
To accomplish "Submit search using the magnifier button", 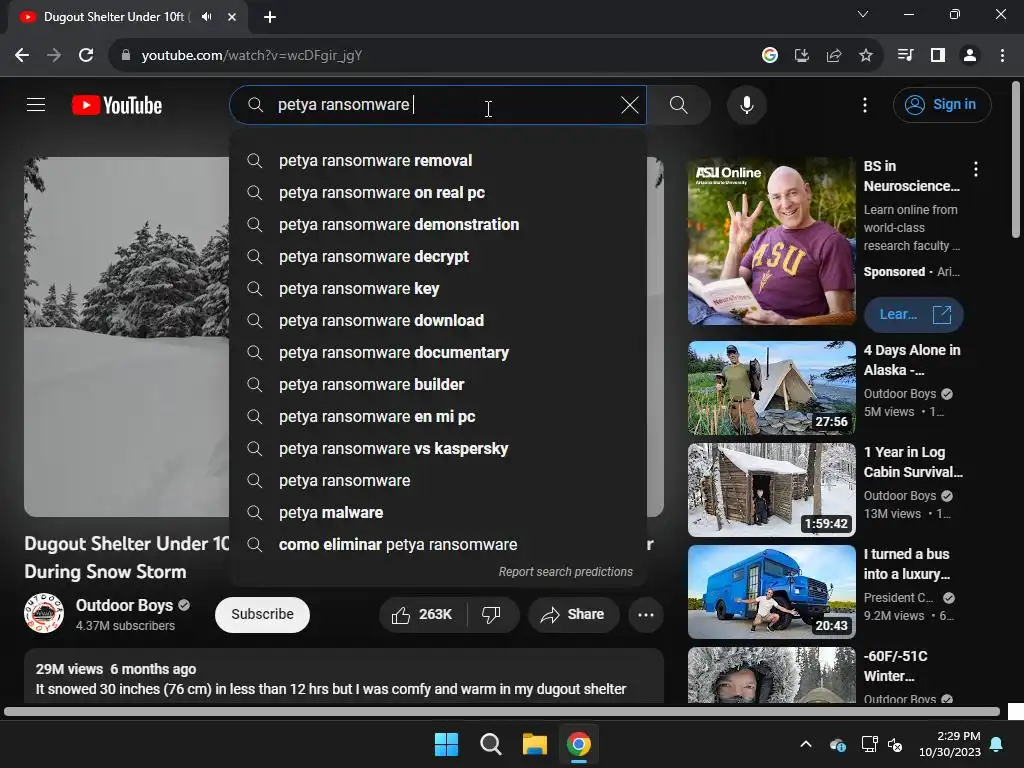I will tap(679, 104).
